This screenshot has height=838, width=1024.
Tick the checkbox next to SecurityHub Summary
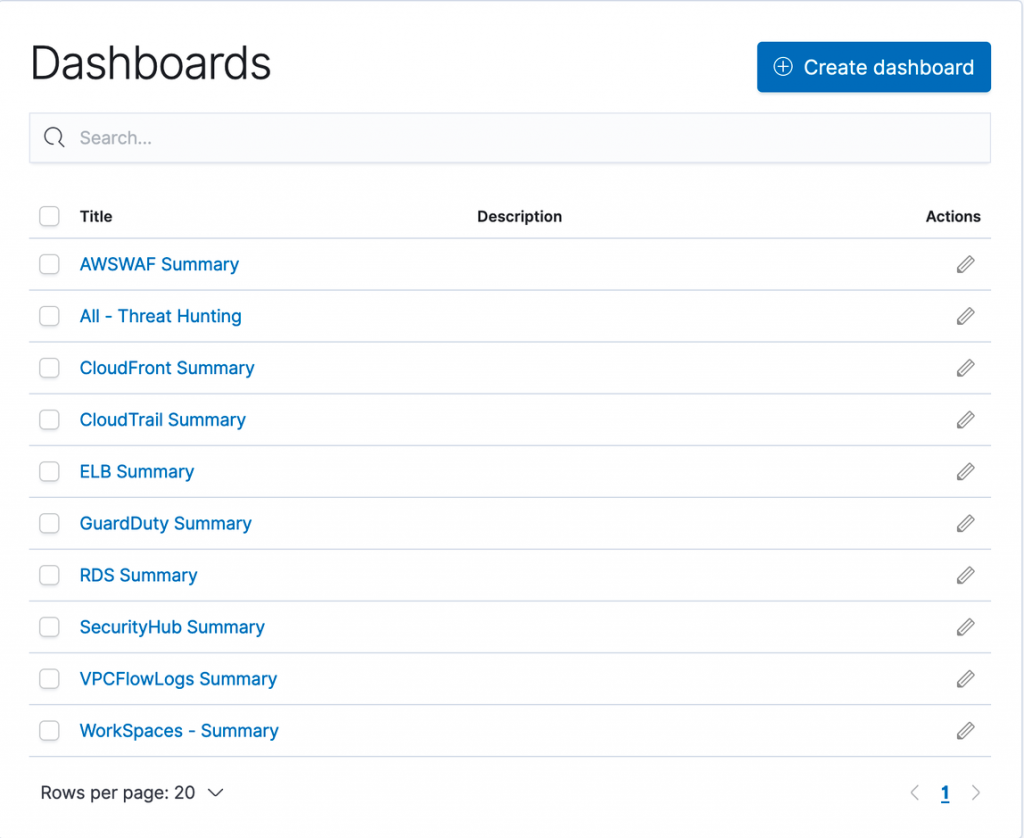49,627
